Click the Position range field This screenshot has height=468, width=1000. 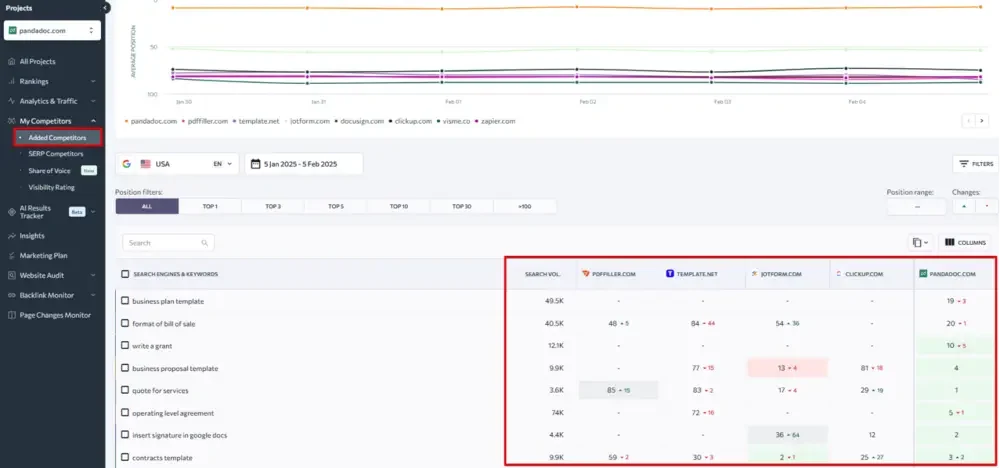917,207
